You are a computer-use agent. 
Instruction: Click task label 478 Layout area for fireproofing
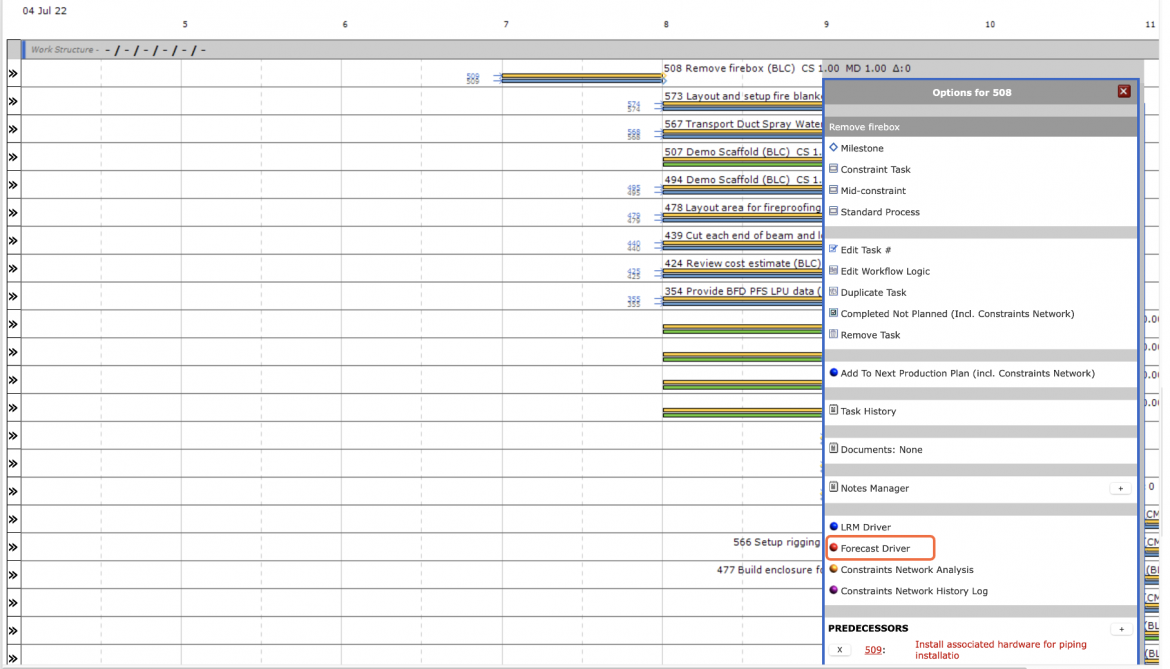click(x=743, y=207)
